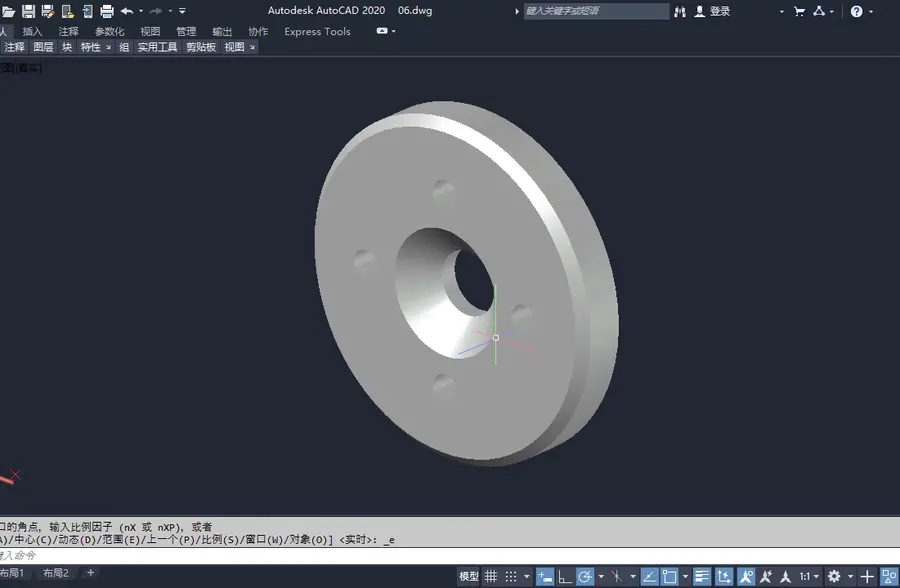Open the Help question mark icon
This screenshot has height=588, width=900.
pos(856,11)
